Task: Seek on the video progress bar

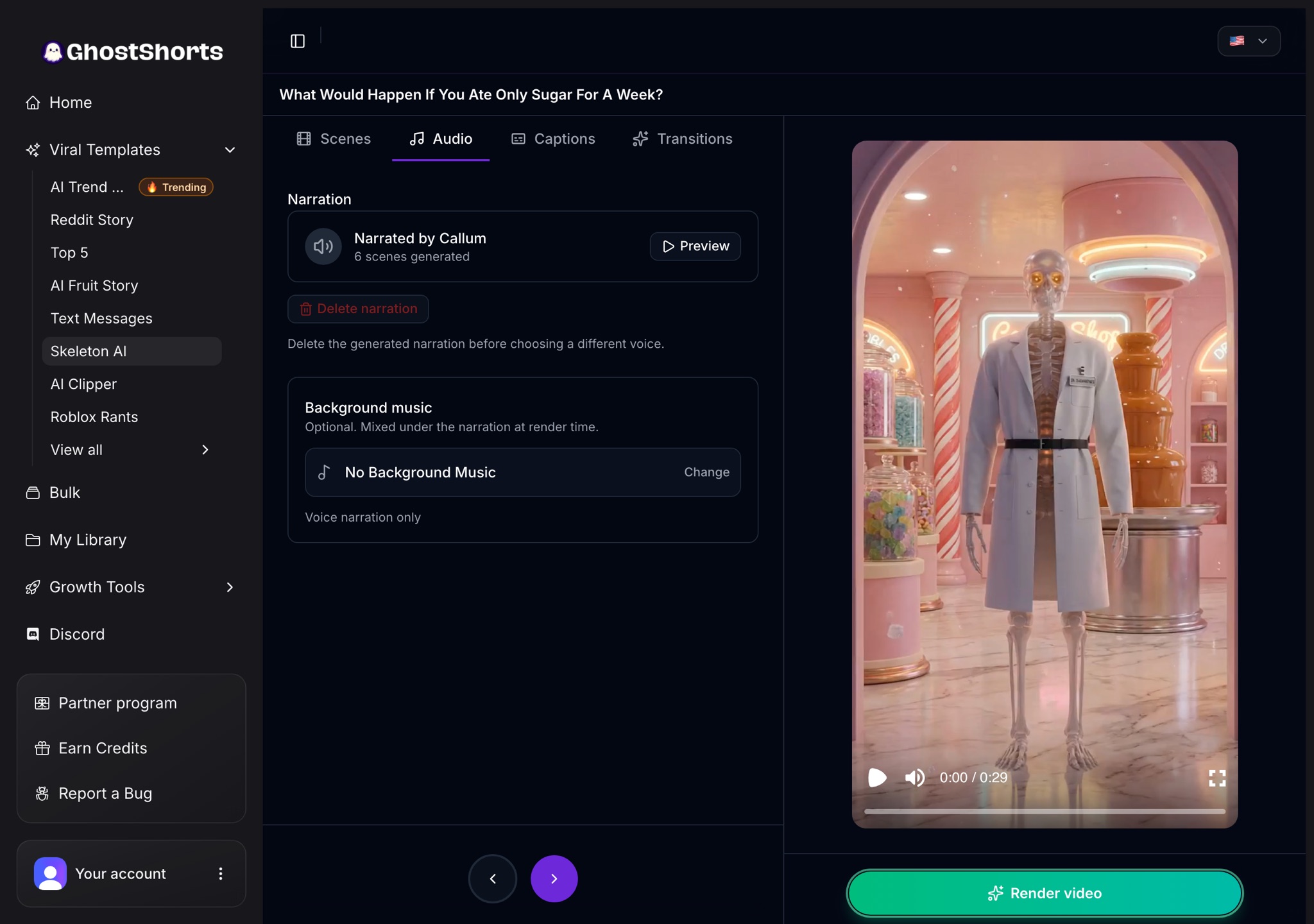Action: pyautogui.click(x=1045, y=812)
